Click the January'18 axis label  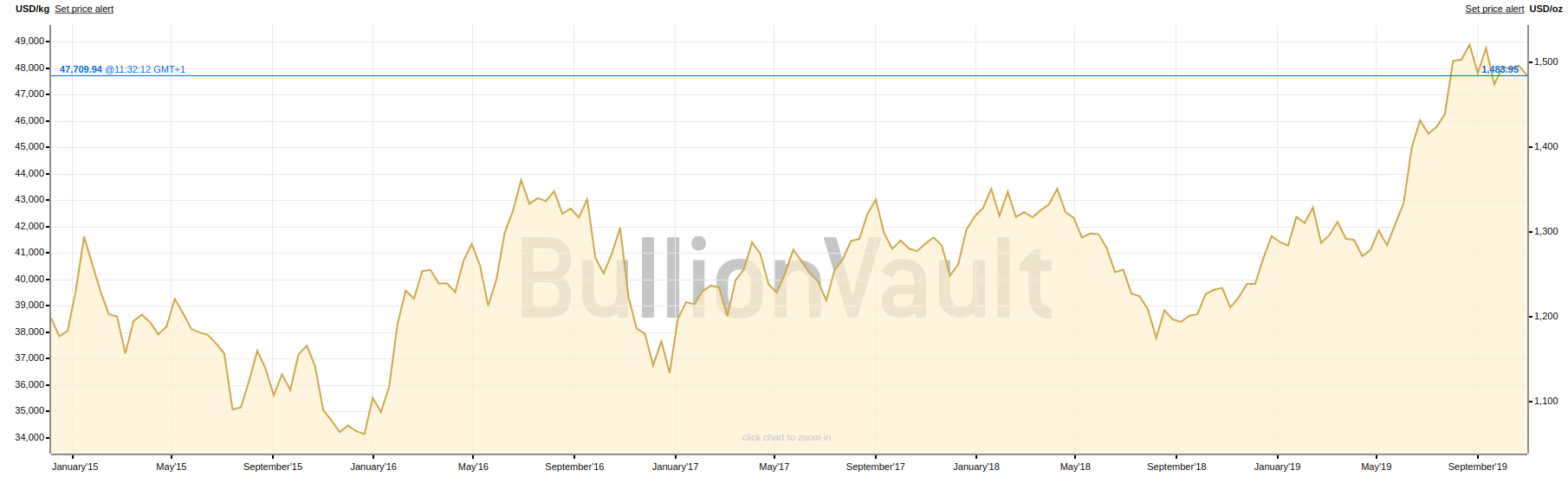976,467
